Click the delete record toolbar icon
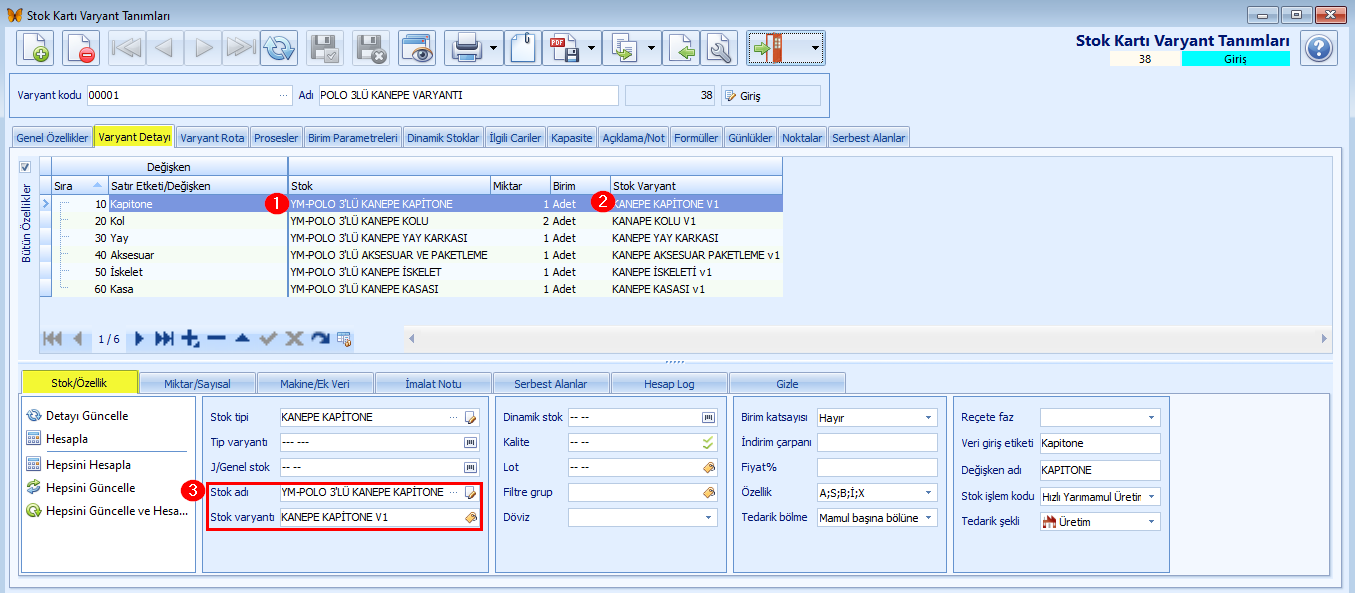The image size is (1355, 593). tap(81, 48)
